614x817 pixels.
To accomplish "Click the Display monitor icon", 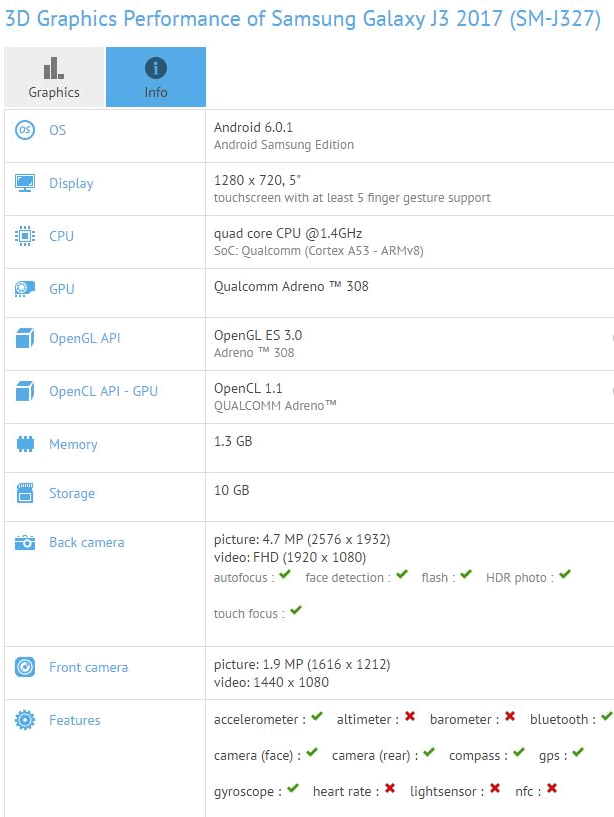I will pos(25,183).
